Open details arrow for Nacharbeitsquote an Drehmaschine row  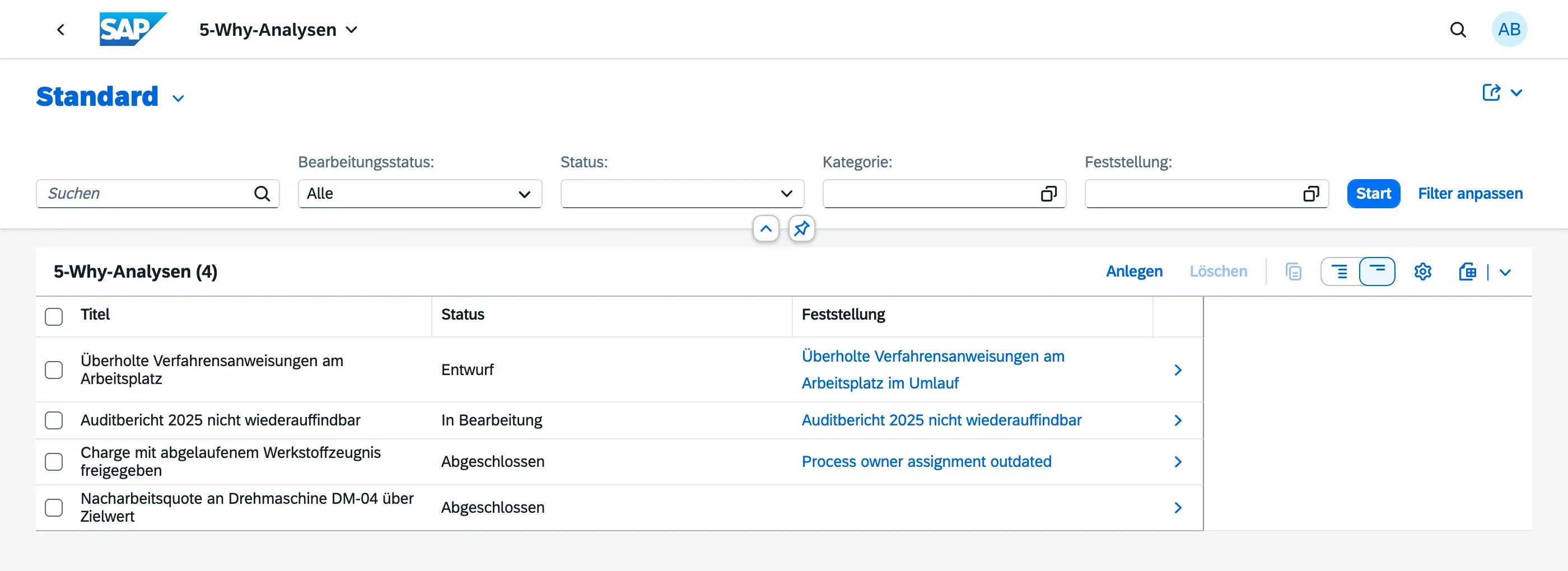1178,508
